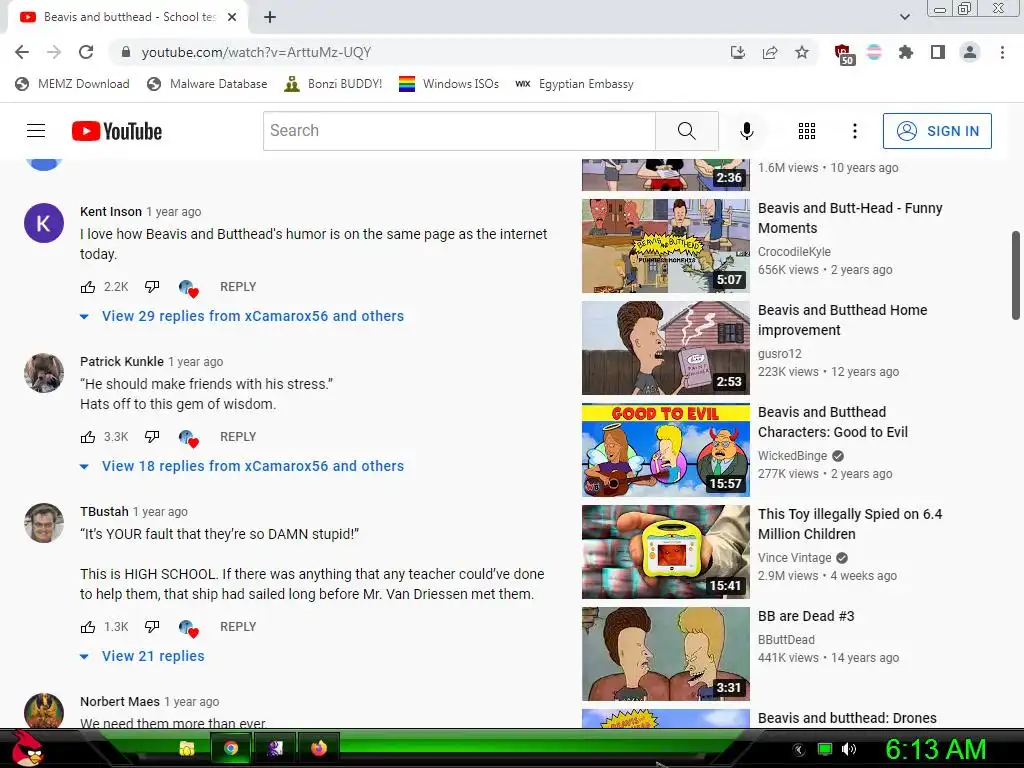Viewport: 1024px width, 768px height.
Task: Reply to Patrick Kunkle's comment
Action: click(238, 437)
